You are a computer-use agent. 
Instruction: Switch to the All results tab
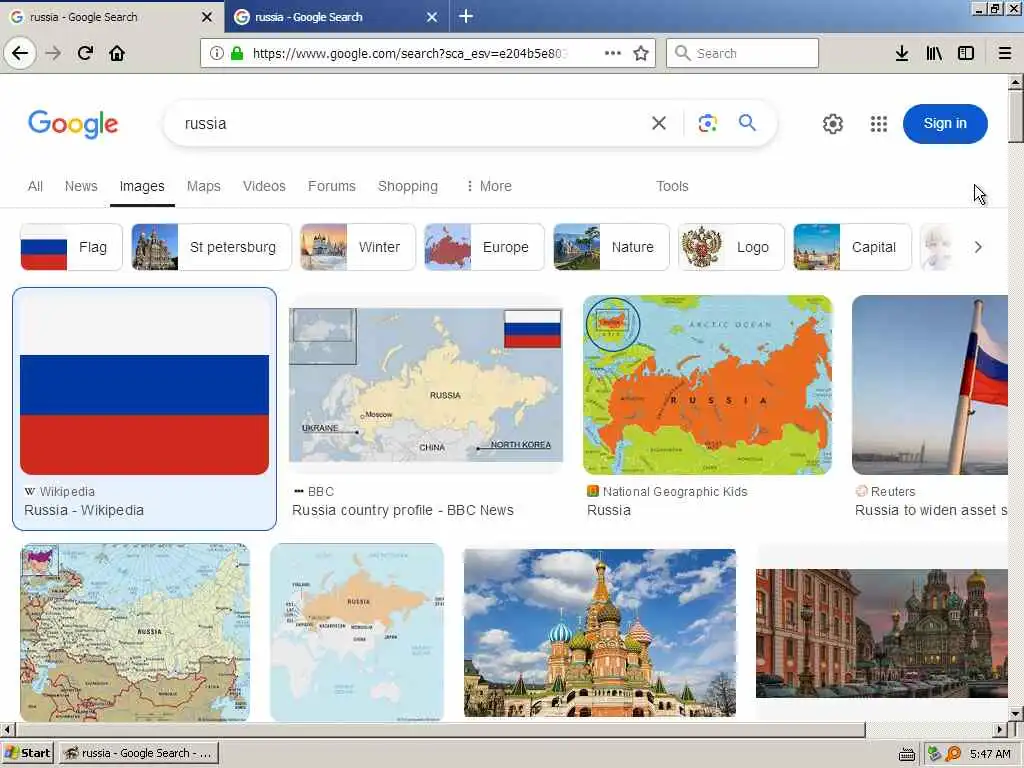[35, 186]
